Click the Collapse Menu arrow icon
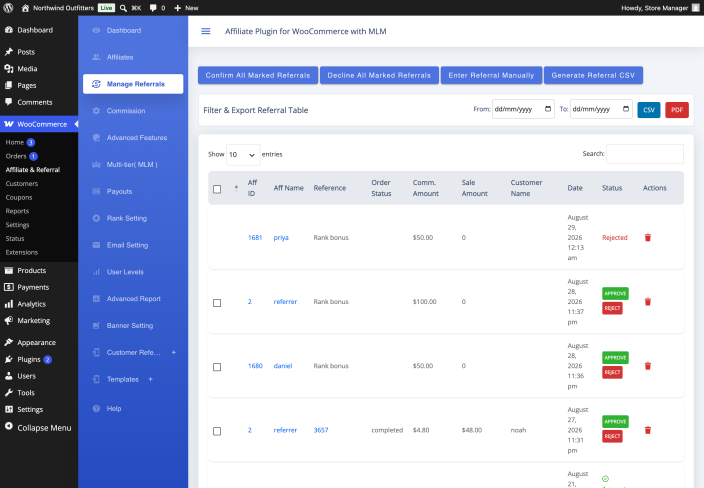The image size is (704, 488). pos(9,426)
